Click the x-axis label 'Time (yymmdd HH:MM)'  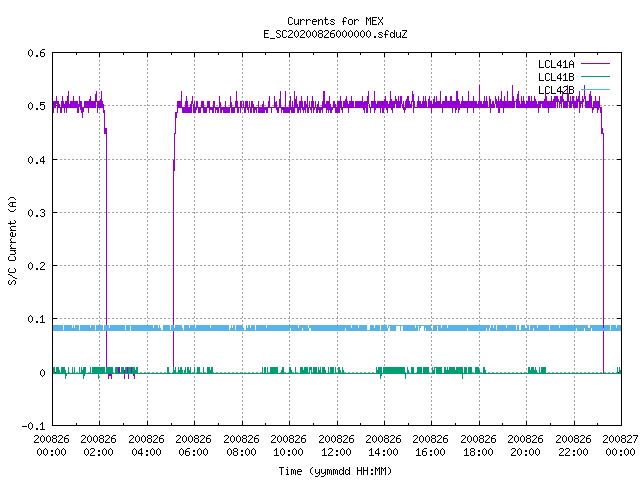click(x=335, y=471)
